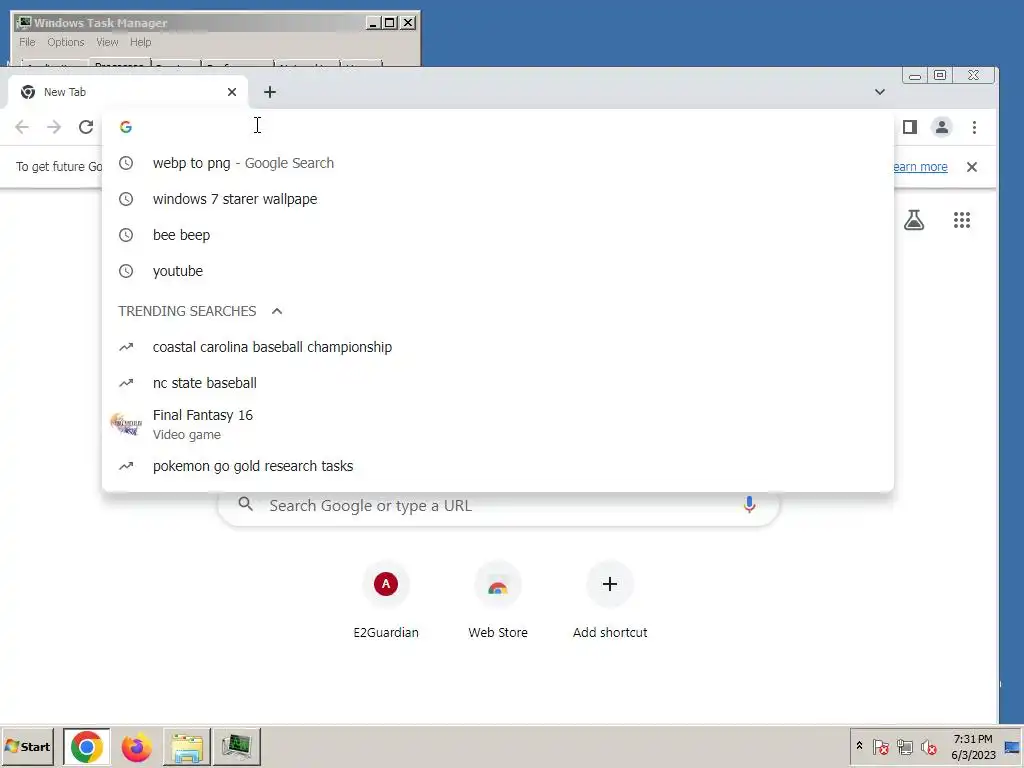
Task: Close the New Tab tab
Action: pos(232,92)
